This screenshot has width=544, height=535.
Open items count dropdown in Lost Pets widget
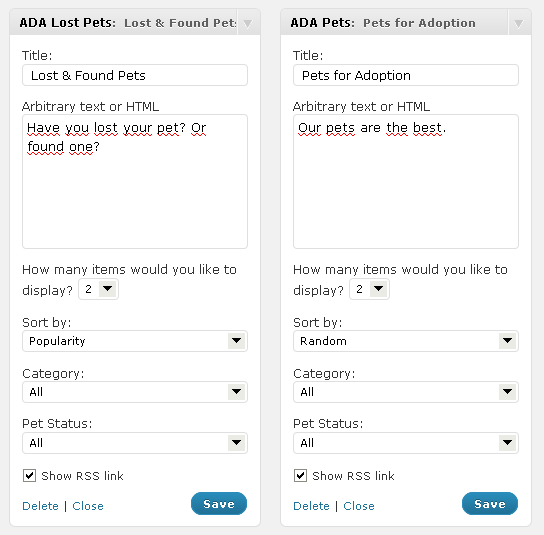click(x=99, y=289)
